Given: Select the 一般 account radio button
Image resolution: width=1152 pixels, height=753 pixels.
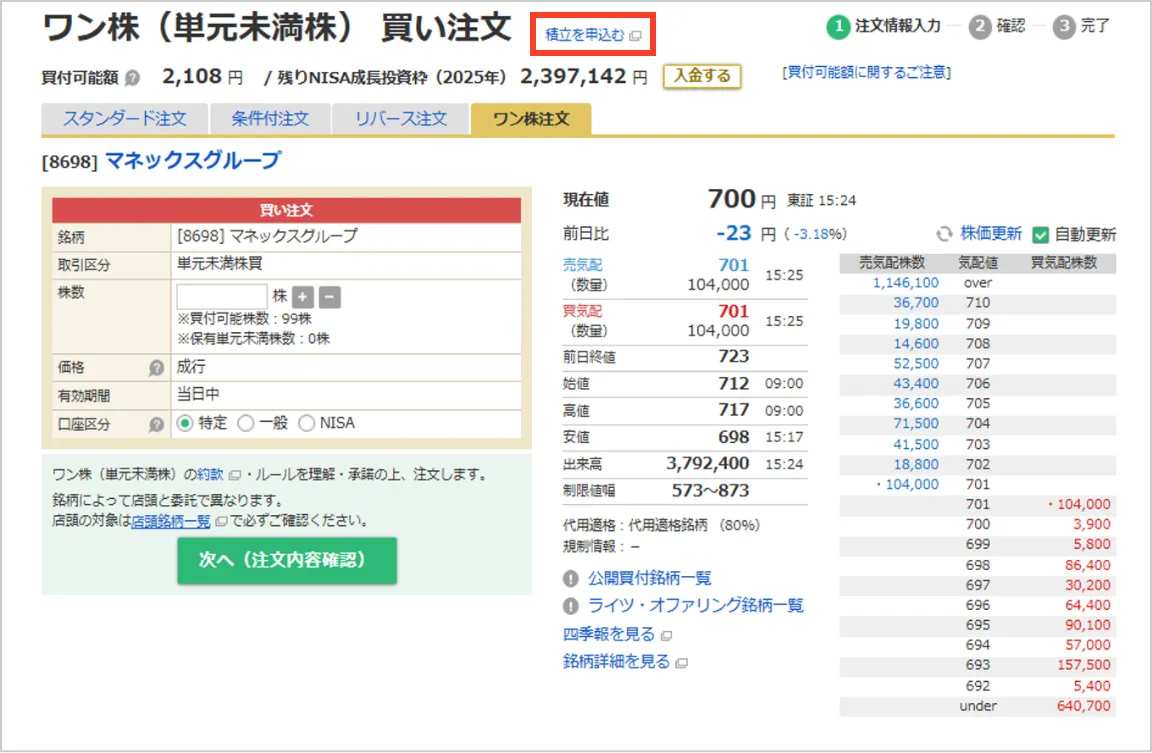Looking at the screenshot, I should point(246,424).
